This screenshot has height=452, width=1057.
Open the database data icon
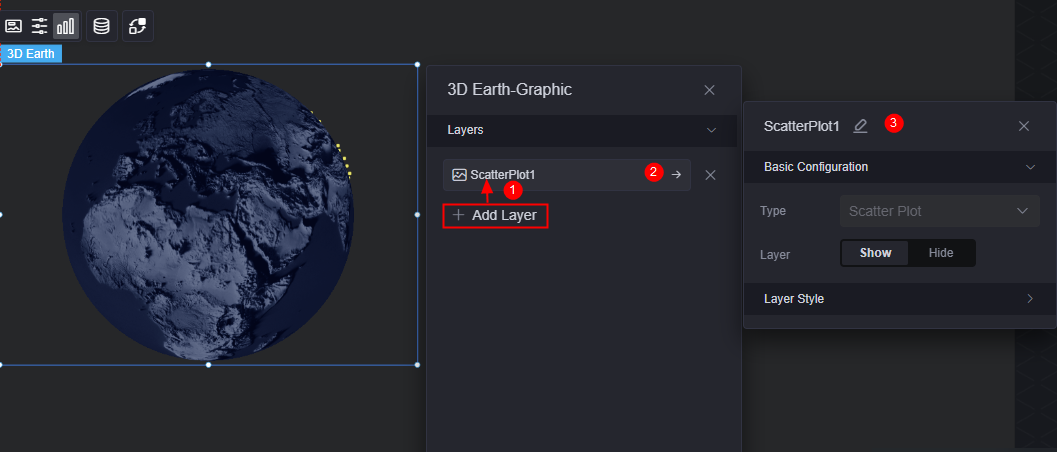(x=102, y=26)
